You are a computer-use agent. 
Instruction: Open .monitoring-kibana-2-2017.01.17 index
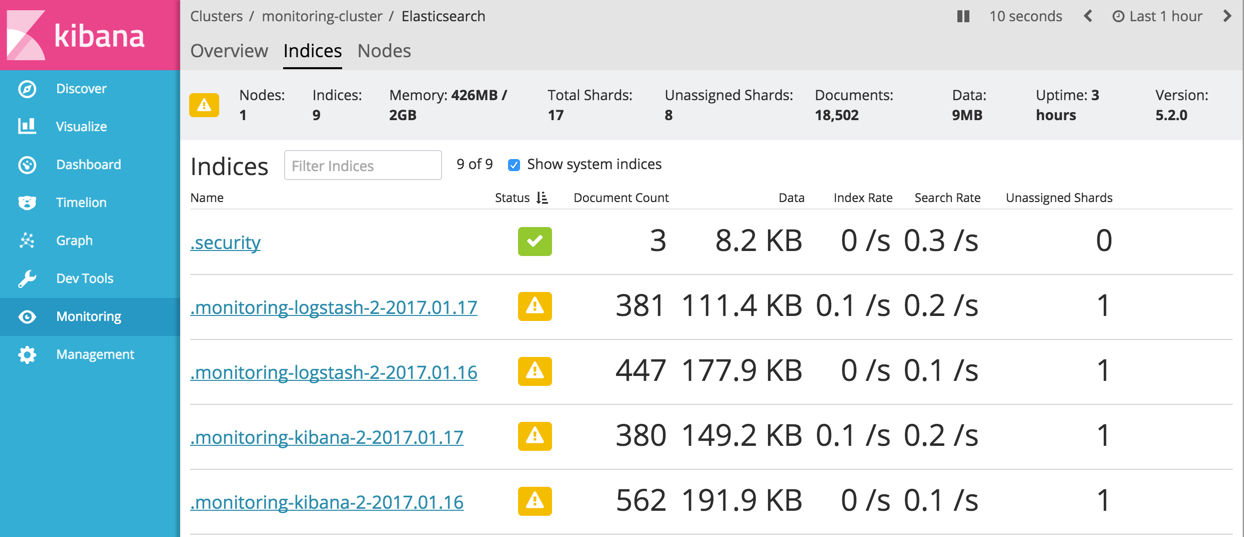(x=327, y=437)
